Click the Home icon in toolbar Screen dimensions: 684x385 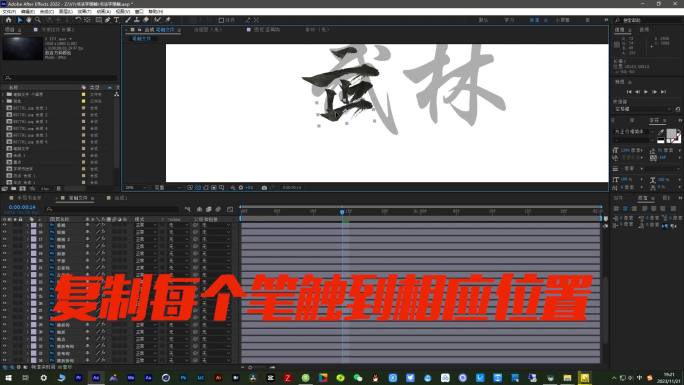tap(9, 20)
